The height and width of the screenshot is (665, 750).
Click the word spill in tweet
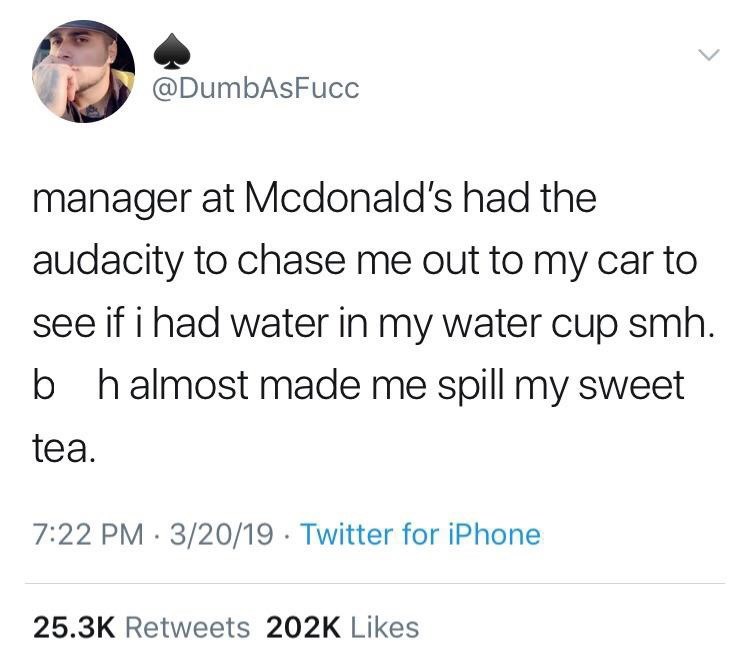[x=470, y=388]
